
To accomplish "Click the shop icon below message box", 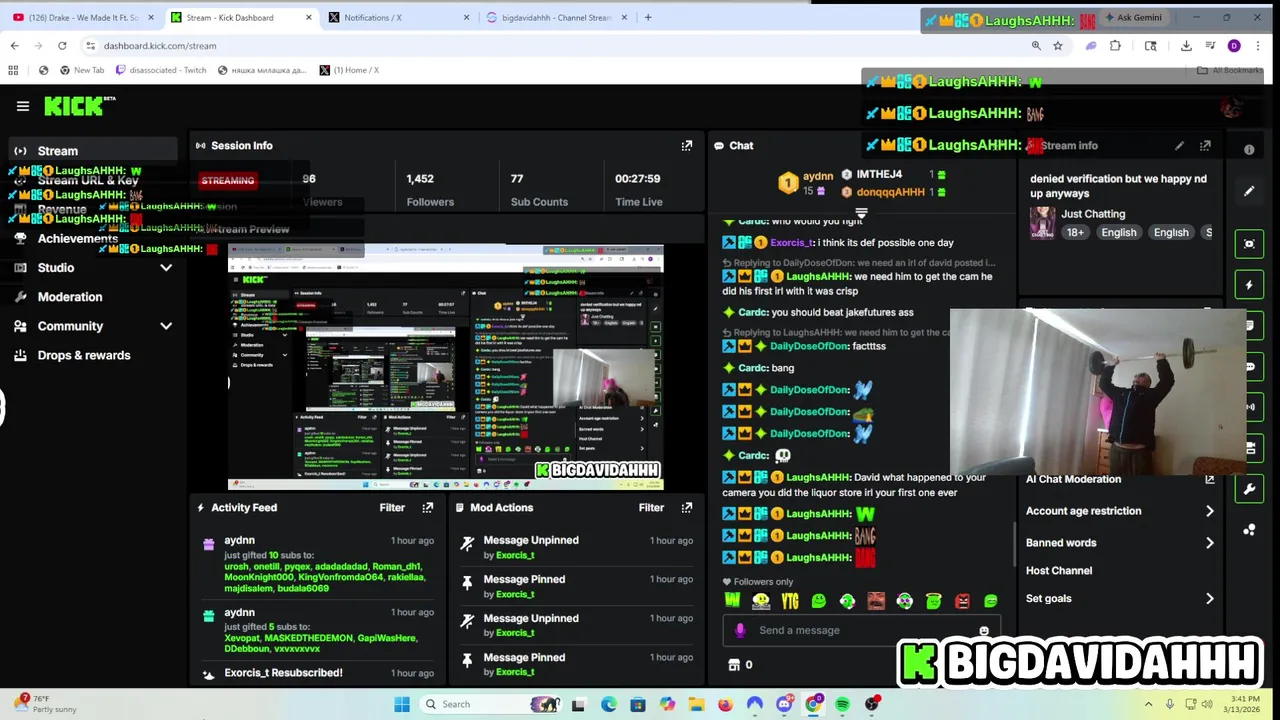I will pyautogui.click(x=734, y=665).
